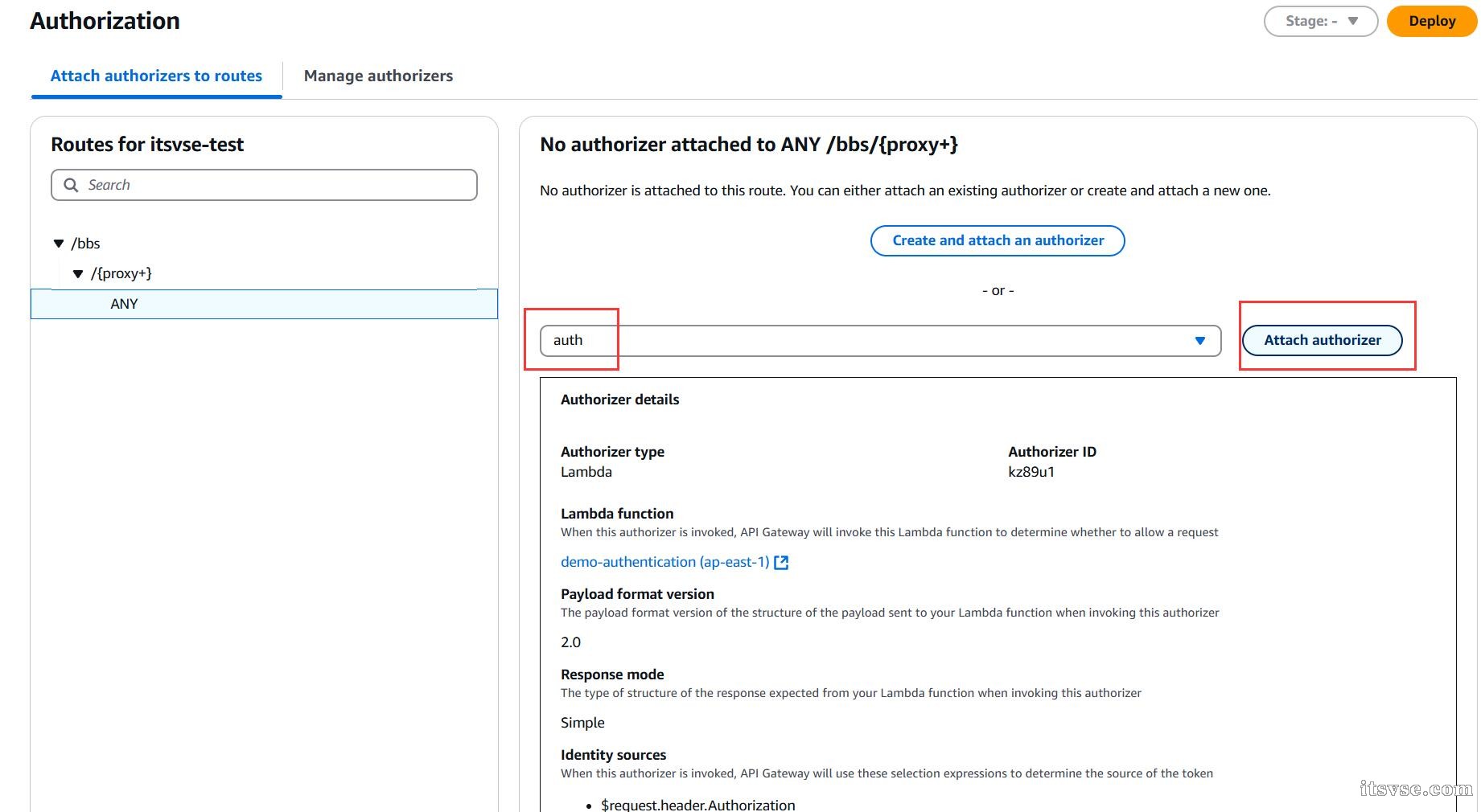Click the Attach authorizer button
This screenshot has height=812, width=1481.
click(x=1323, y=340)
